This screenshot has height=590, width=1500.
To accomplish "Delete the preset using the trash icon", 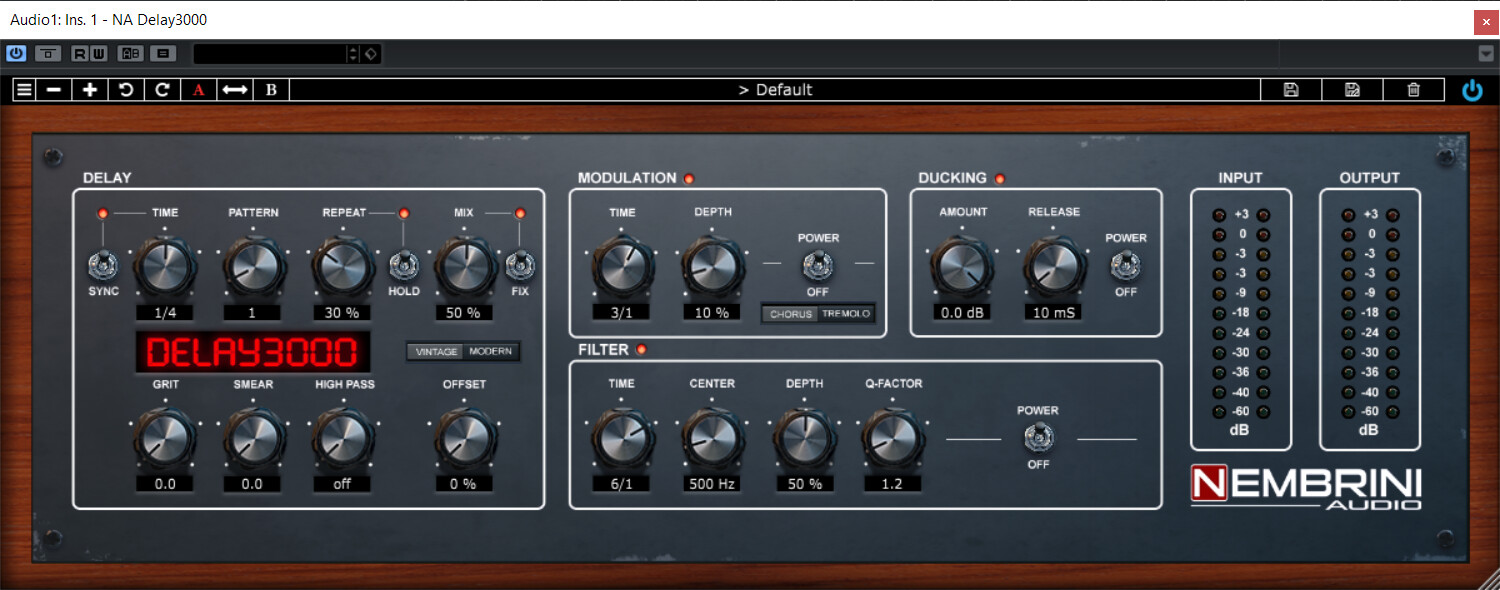I will (1414, 90).
